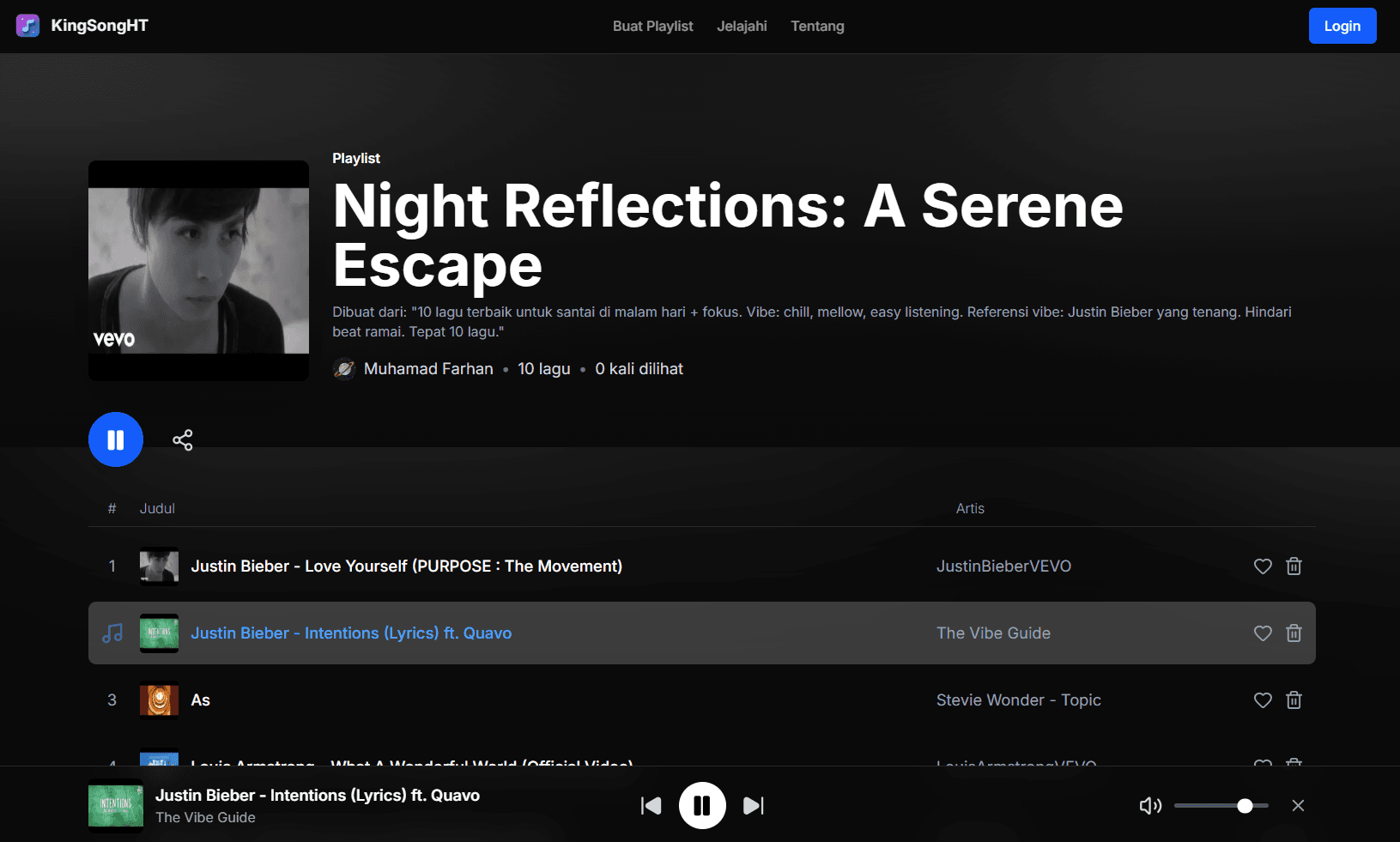Heart the Stevie Wonder song As
The height and width of the screenshot is (842, 1400).
(x=1262, y=700)
